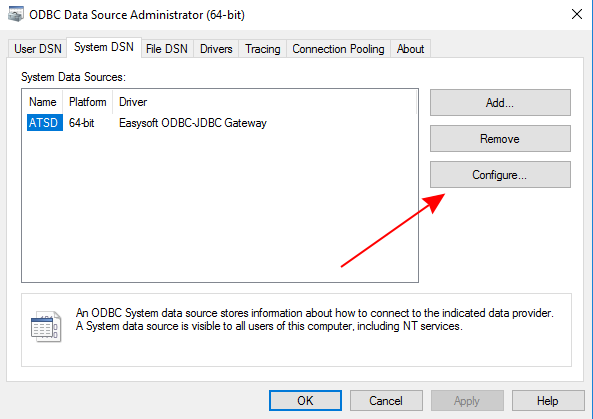Viewport: 593px width, 419px height.
Task: Click the ODBC Administrator title bar icon
Action: pos(16,14)
